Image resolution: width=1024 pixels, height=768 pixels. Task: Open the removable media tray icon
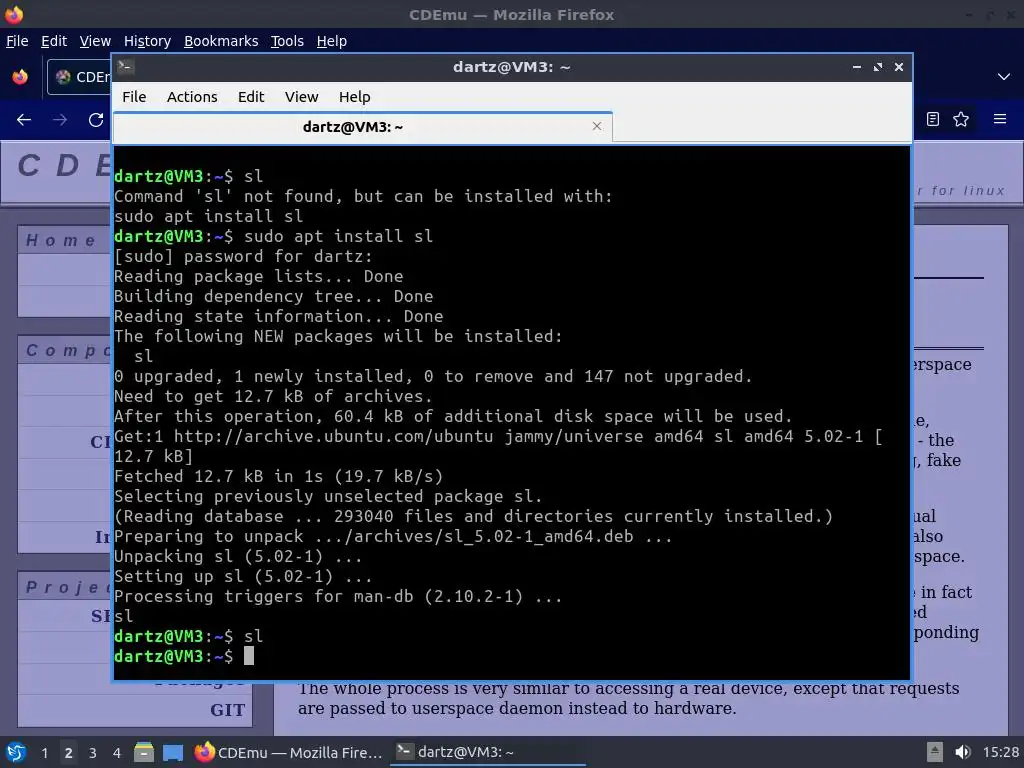click(x=935, y=752)
